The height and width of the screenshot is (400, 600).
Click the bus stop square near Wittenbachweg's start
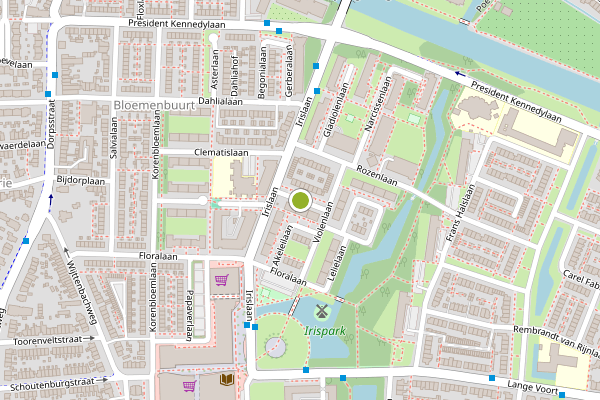click(26, 241)
